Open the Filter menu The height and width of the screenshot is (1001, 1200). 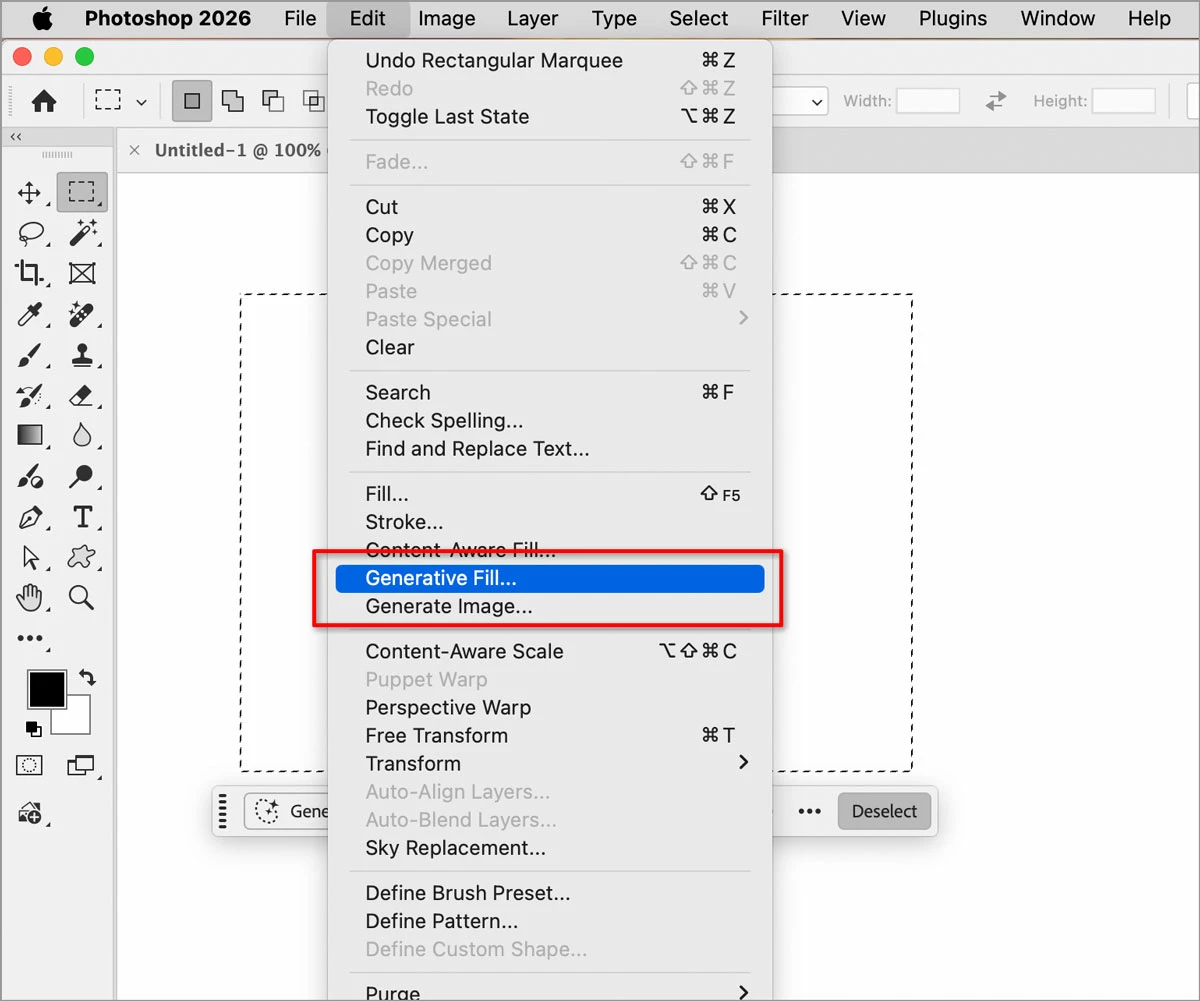click(785, 18)
